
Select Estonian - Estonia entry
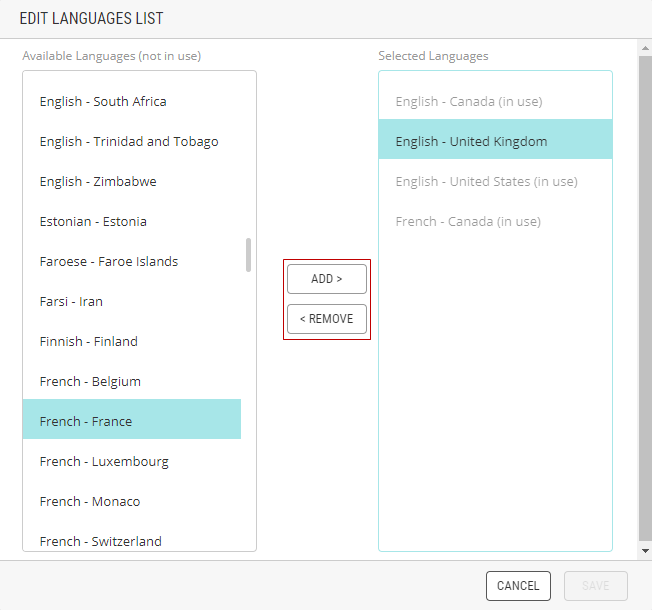pos(132,221)
